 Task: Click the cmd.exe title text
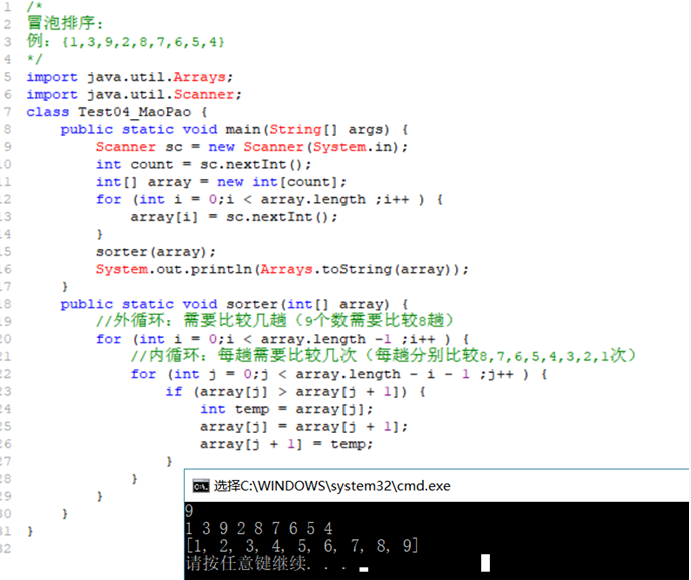[x=332, y=486]
